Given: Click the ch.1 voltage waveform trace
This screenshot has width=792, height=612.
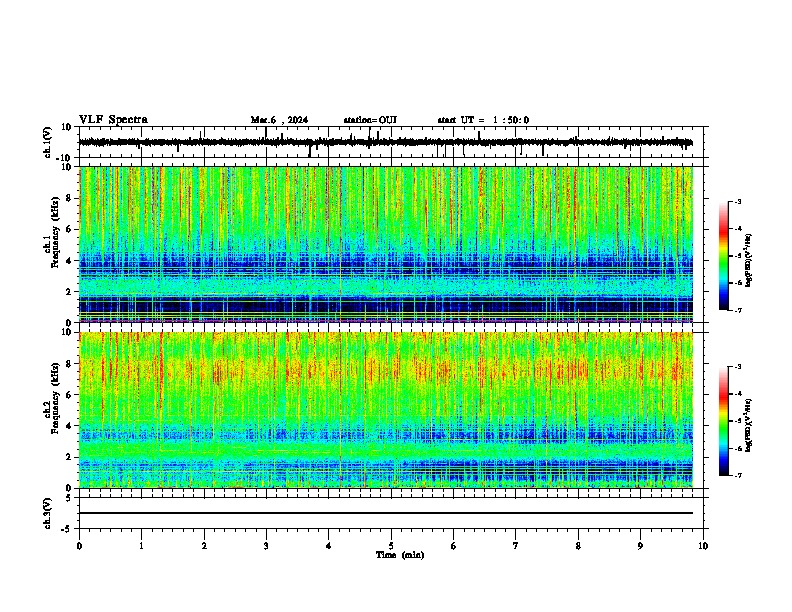Looking at the screenshot, I should (385, 142).
